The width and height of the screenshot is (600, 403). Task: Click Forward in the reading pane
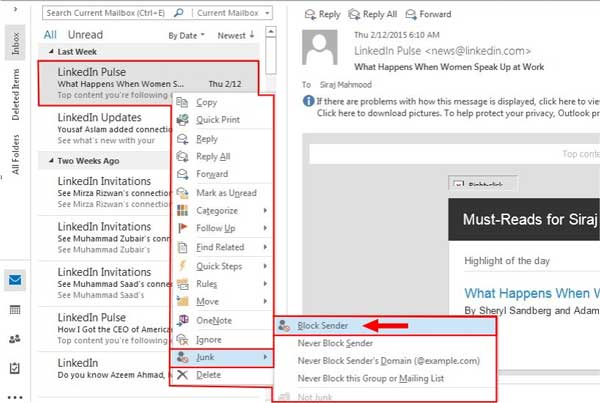428,15
